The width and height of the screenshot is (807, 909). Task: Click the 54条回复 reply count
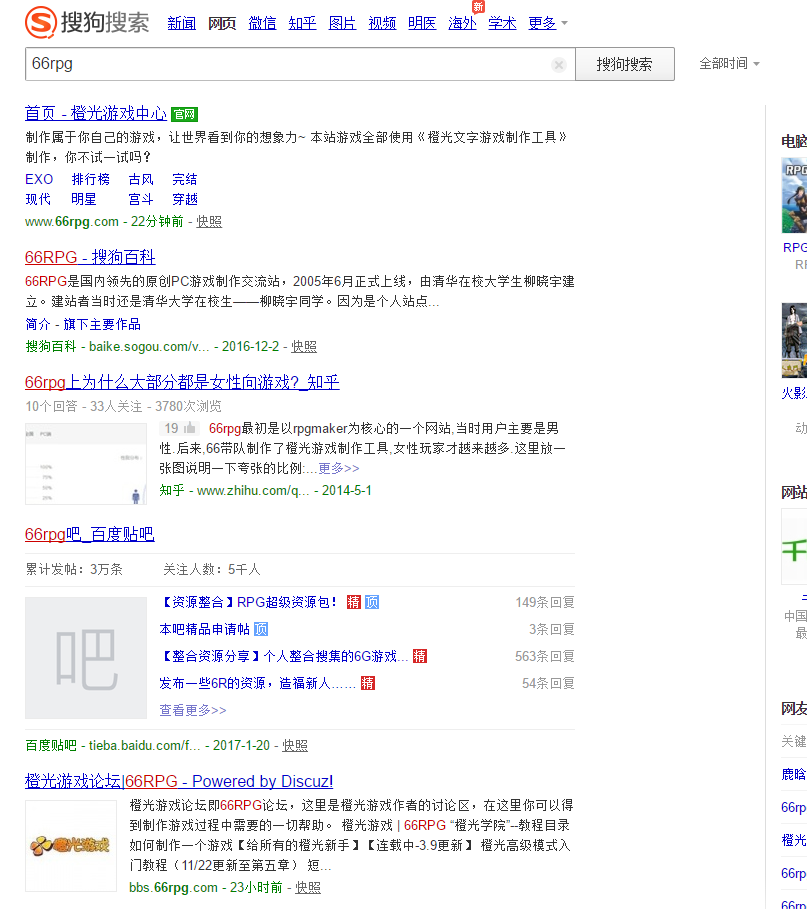point(548,683)
